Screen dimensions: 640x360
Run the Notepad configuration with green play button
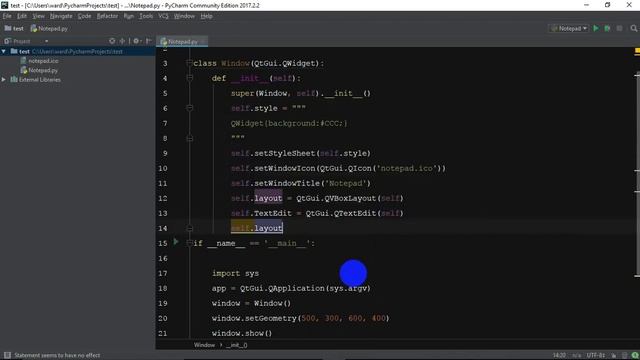click(x=596, y=28)
